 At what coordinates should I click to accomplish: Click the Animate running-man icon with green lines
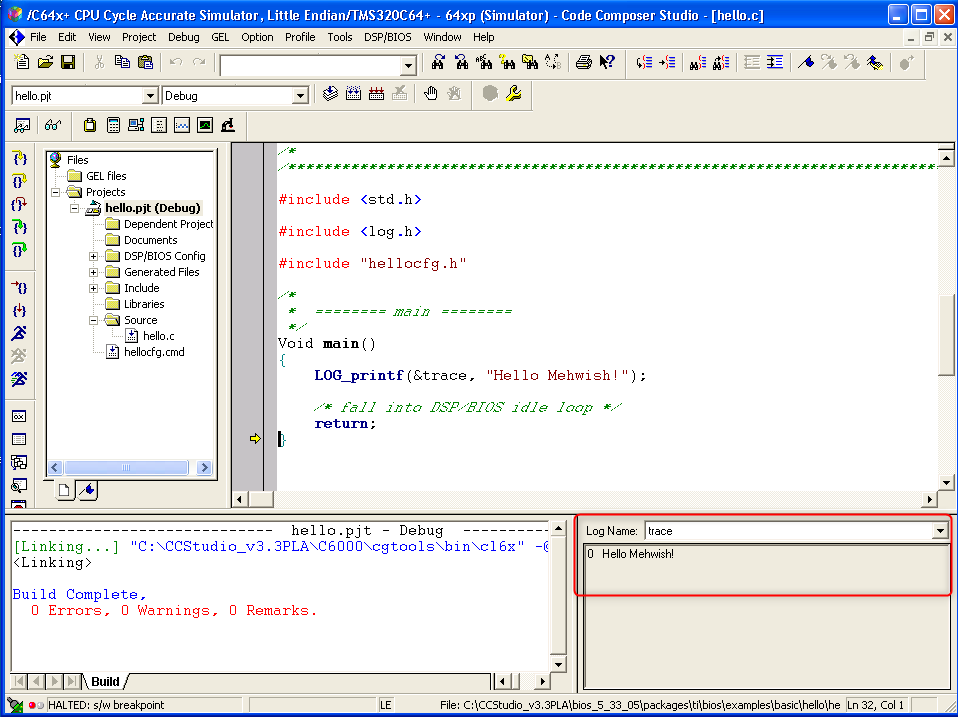click(19, 379)
